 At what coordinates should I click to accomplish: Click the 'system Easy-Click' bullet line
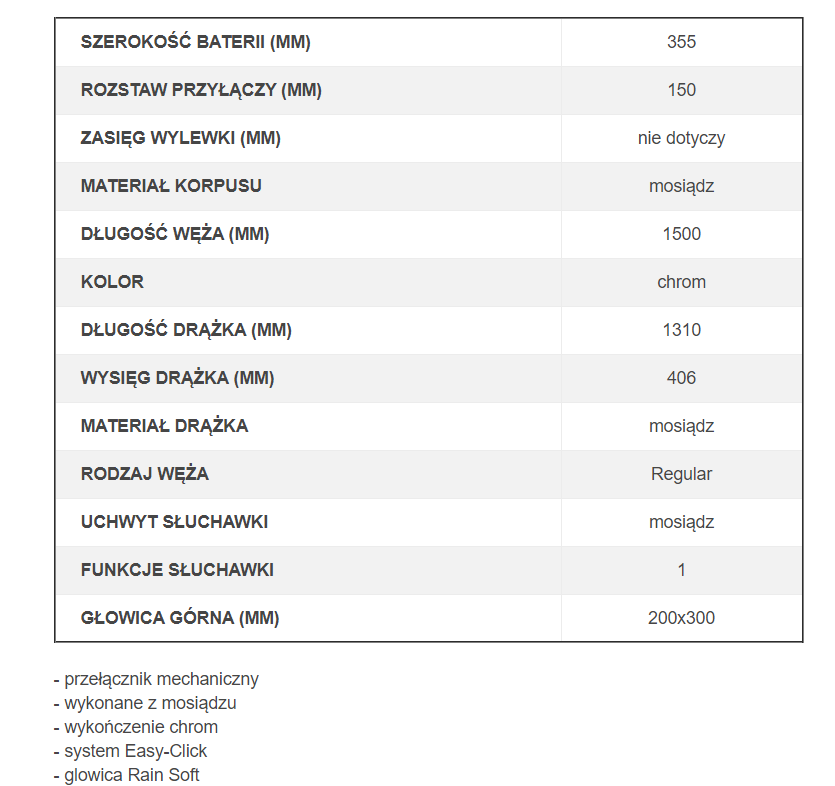(x=131, y=751)
